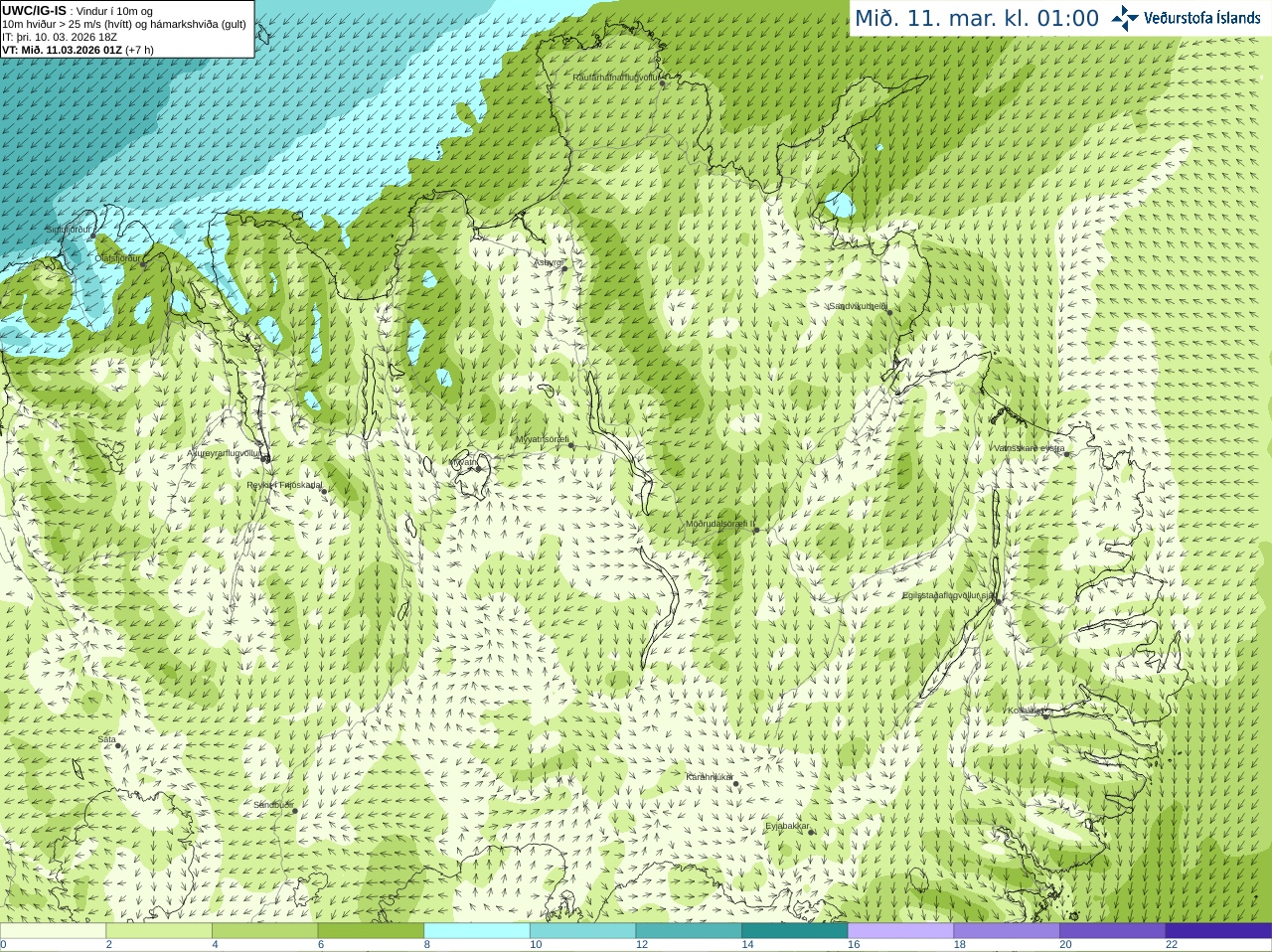This screenshot has width=1272, height=952.
Task: Click the Siglufjörður station label
Action: pyautogui.click(x=68, y=230)
